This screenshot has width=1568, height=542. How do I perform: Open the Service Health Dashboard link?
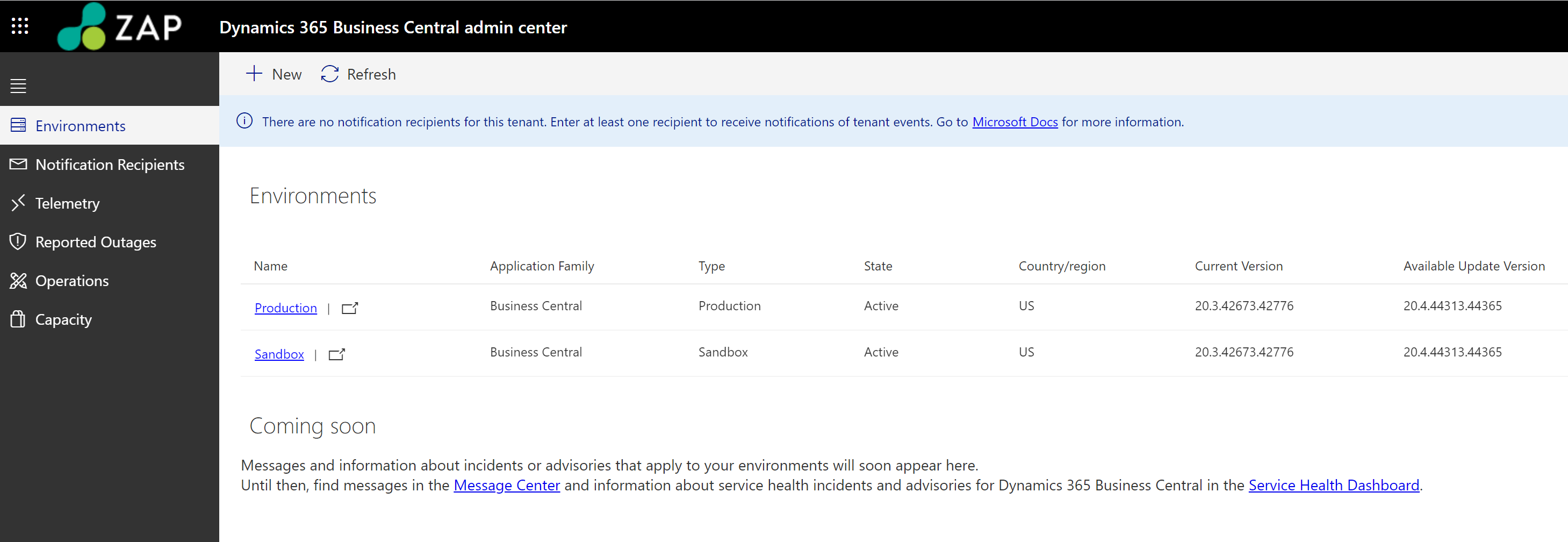[1334, 486]
